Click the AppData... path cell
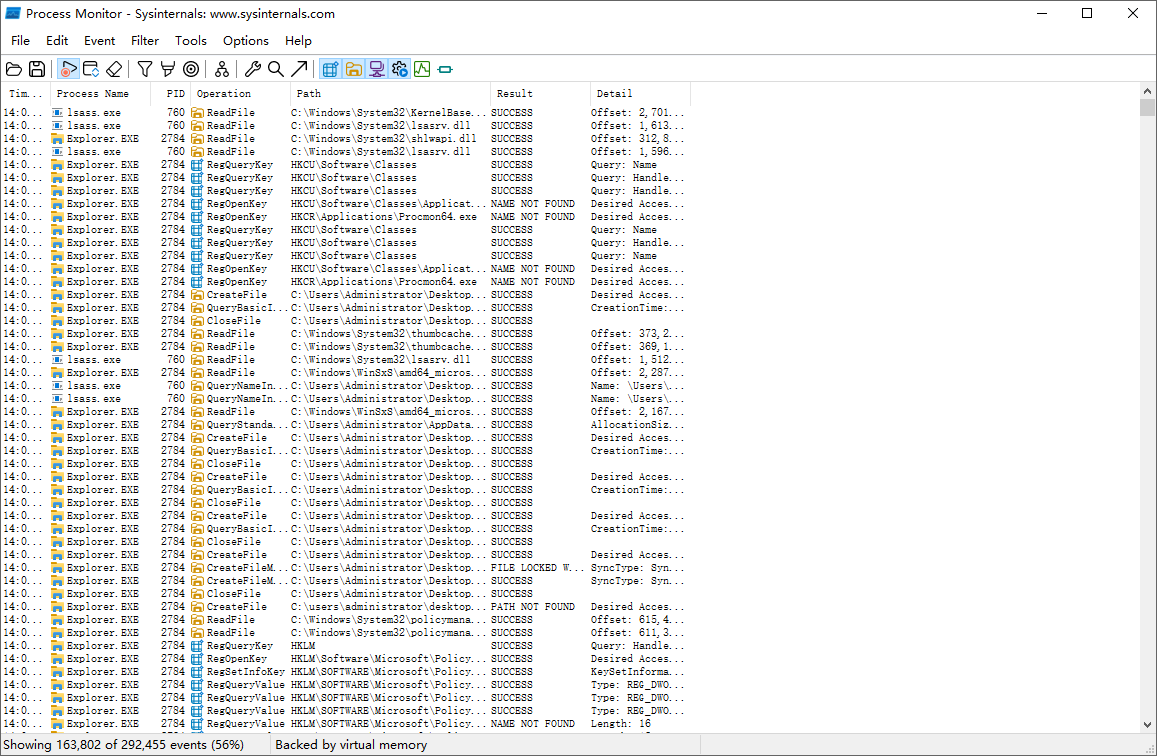Image resolution: width=1157 pixels, height=756 pixels. point(389,425)
